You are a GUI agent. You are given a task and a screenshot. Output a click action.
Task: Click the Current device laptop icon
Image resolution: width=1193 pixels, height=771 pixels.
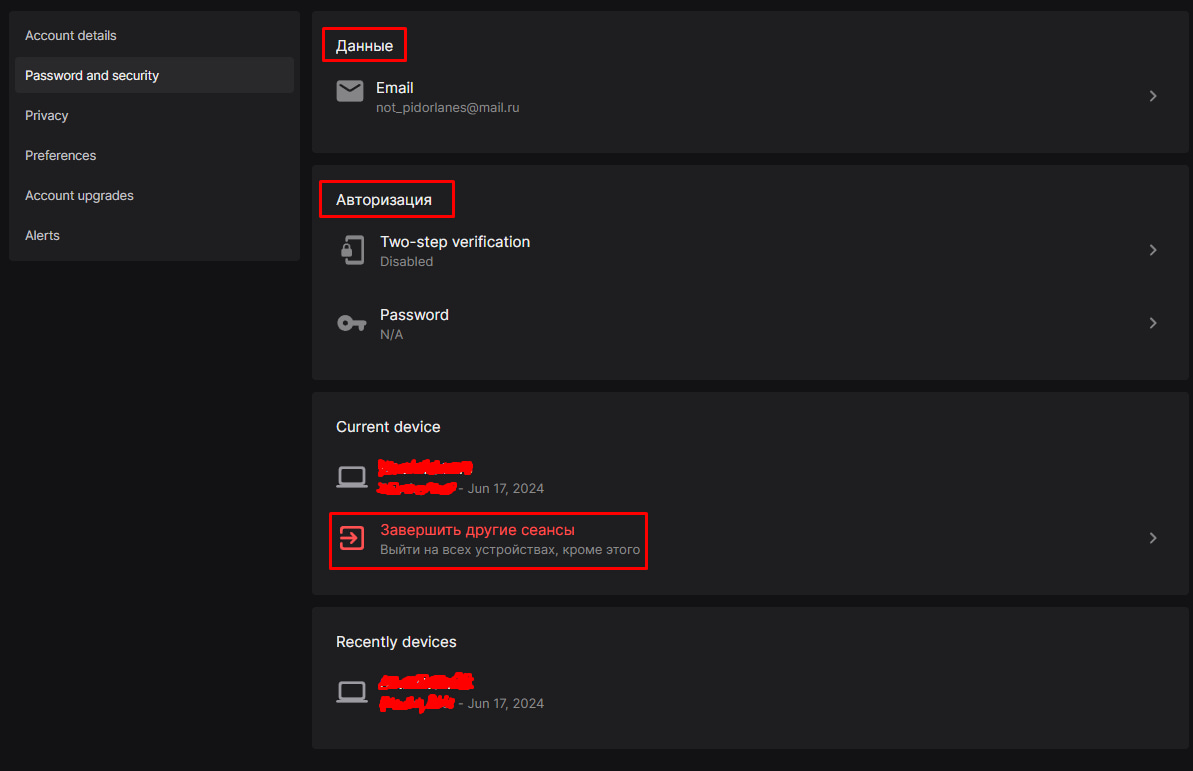click(352, 477)
